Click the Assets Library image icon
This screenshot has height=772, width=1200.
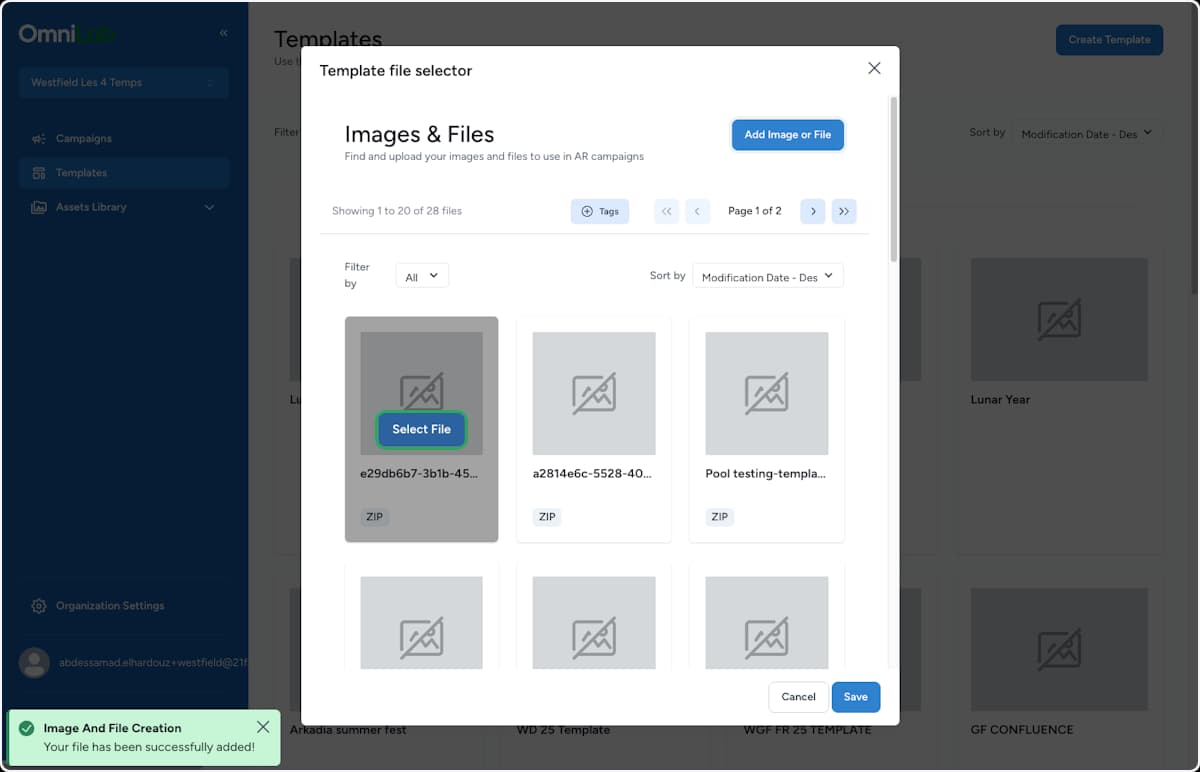(39, 207)
